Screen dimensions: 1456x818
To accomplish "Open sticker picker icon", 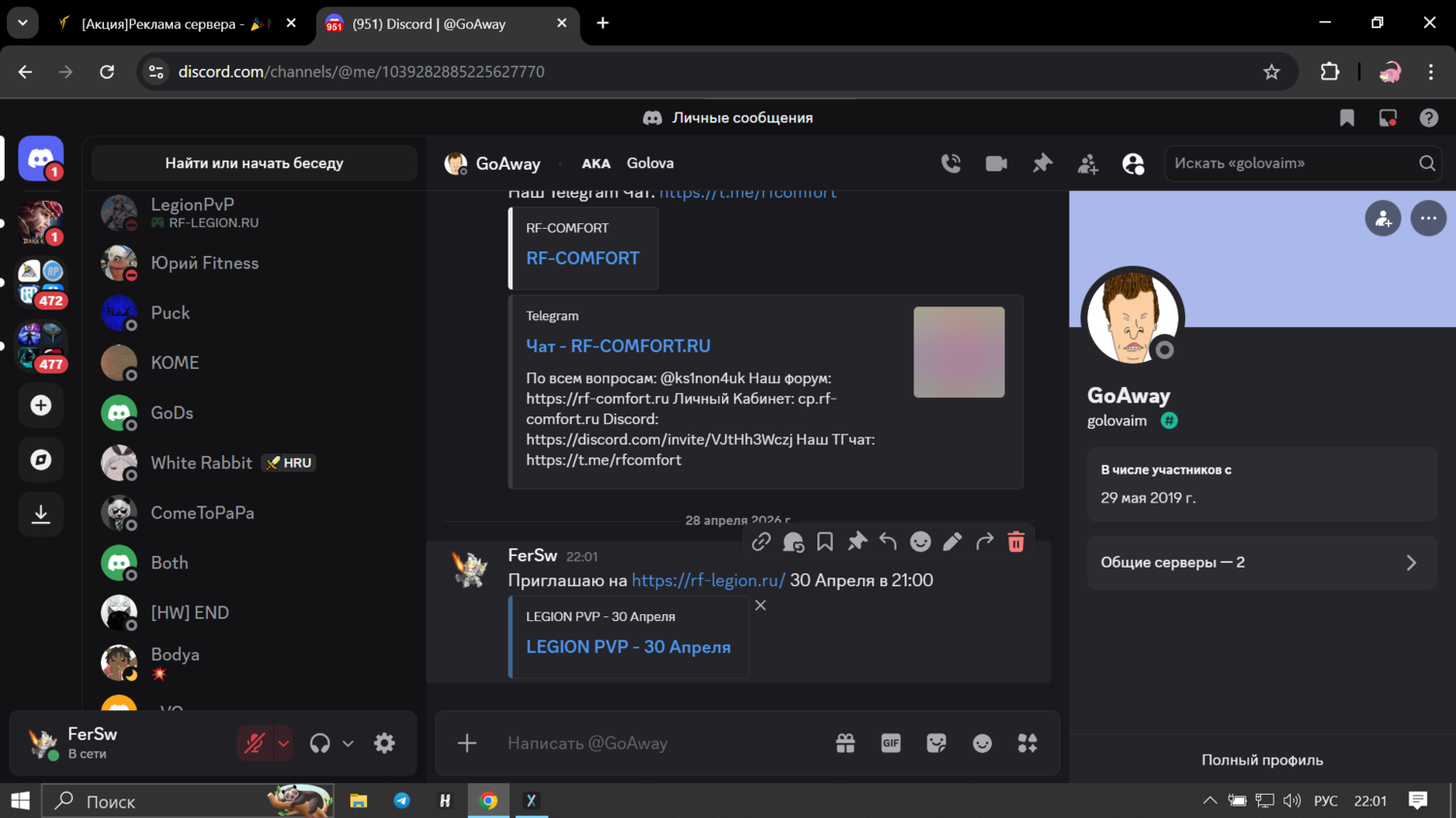I will pos(937,743).
